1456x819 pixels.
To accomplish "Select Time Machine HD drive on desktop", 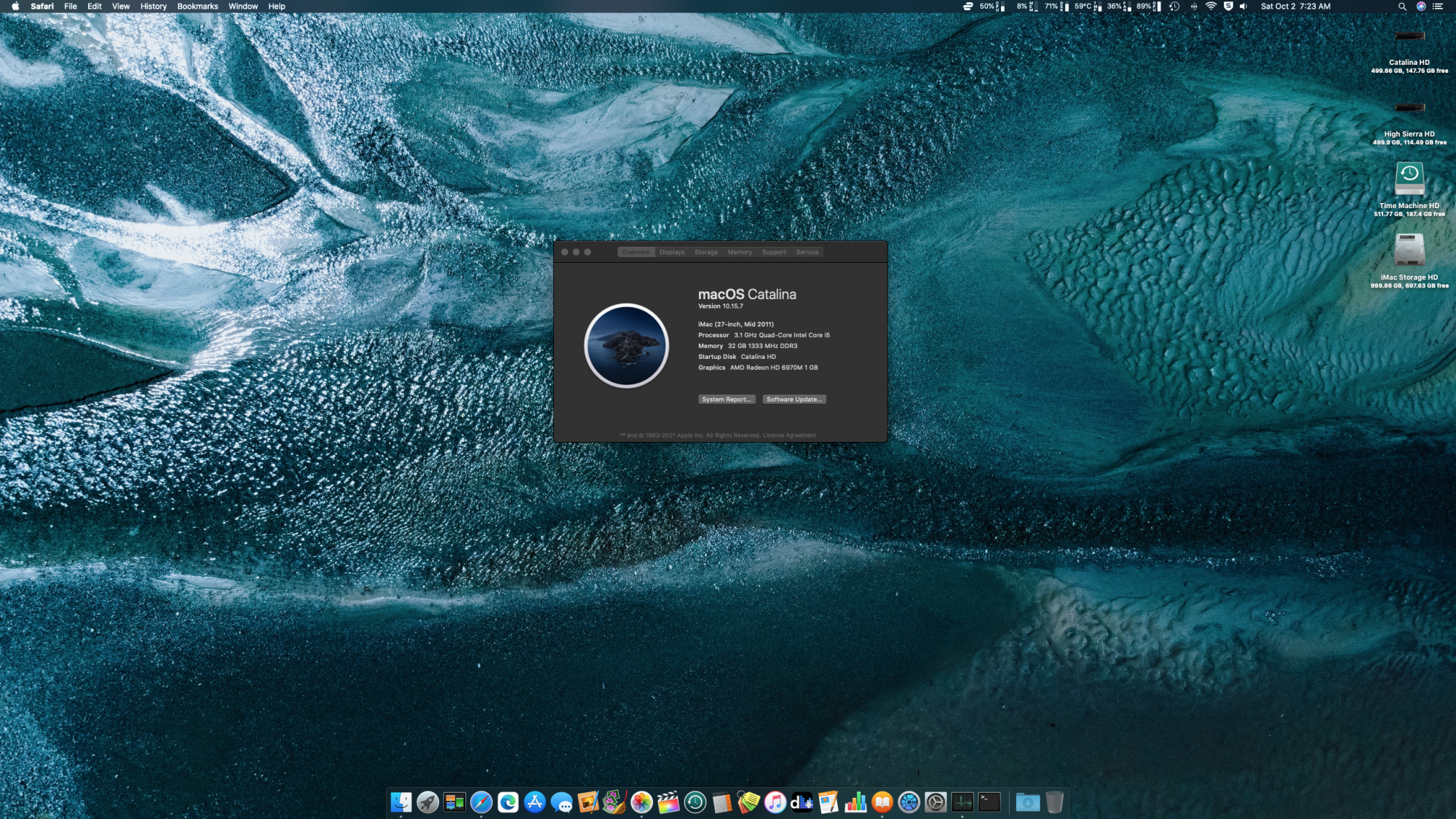I will (1409, 189).
